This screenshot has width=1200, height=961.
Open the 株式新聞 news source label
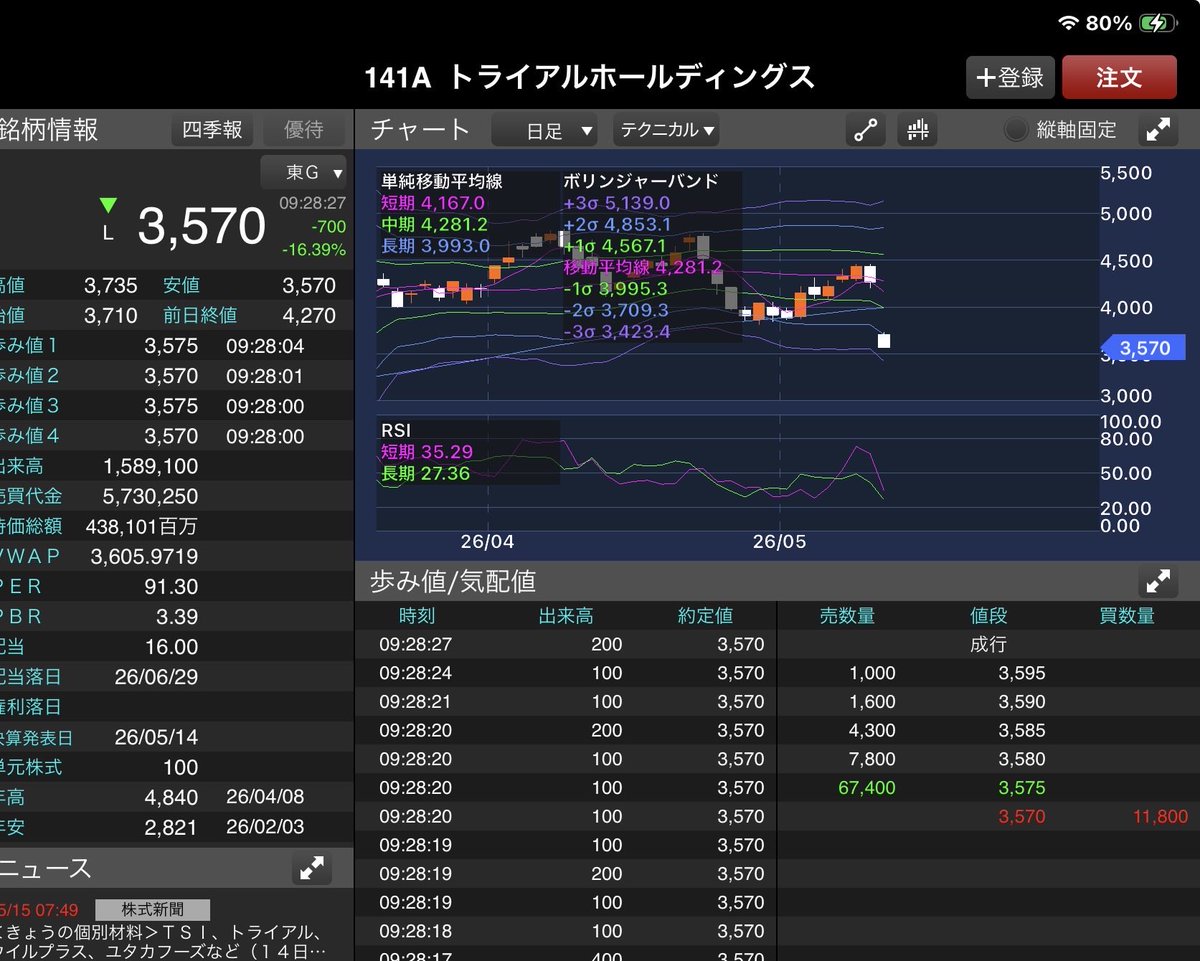pos(153,910)
